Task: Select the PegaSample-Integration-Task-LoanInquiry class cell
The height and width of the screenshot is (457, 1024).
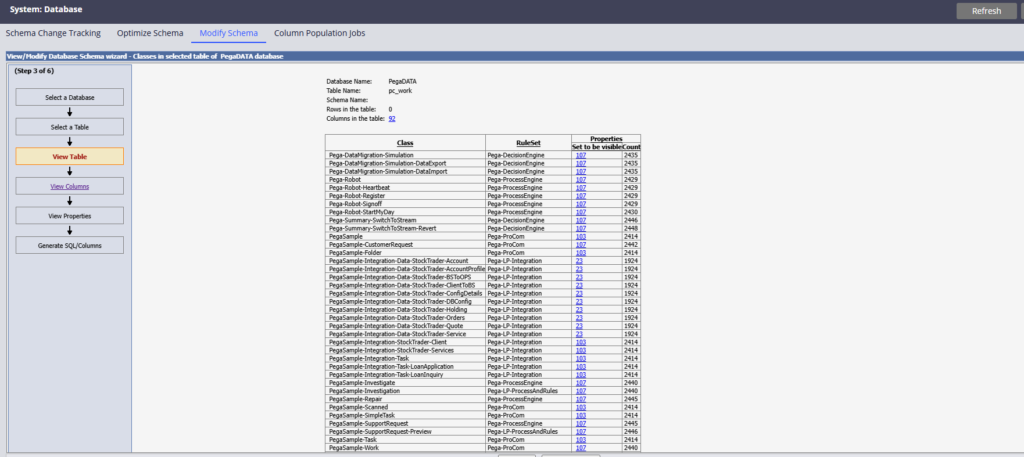Action: point(405,375)
